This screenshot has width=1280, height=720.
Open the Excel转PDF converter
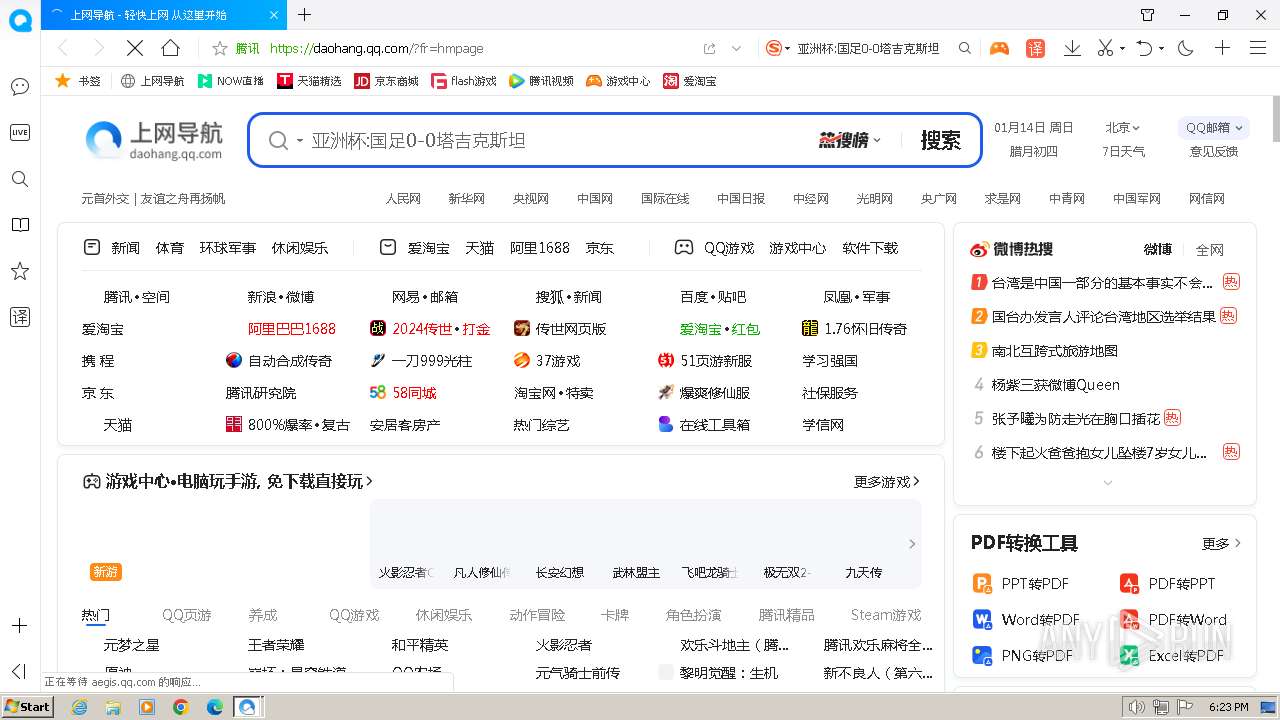(1171, 656)
